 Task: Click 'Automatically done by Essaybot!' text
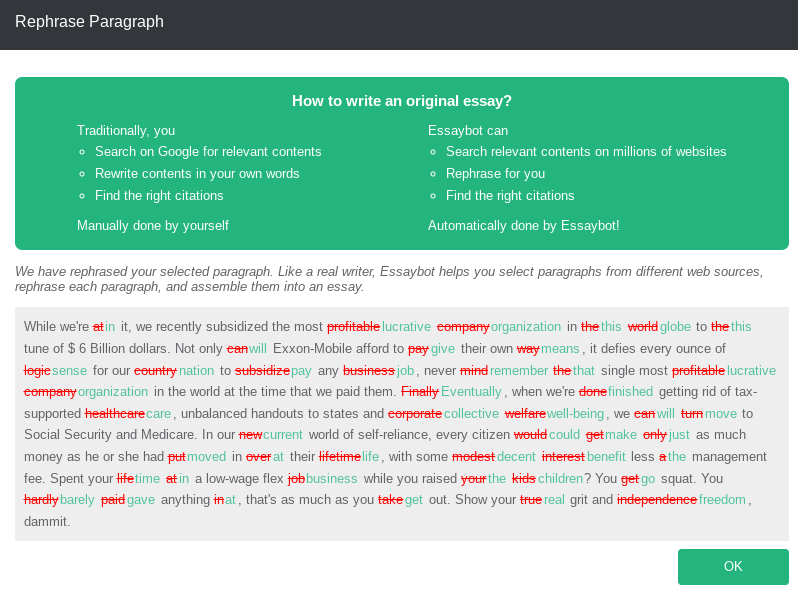tap(523, 226)
